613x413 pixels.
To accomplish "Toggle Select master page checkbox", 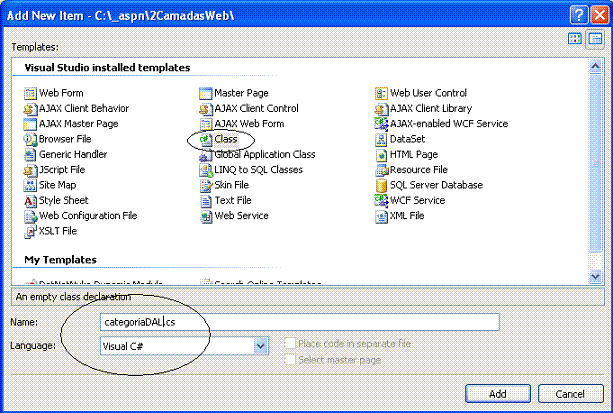I will pos(290,359).
